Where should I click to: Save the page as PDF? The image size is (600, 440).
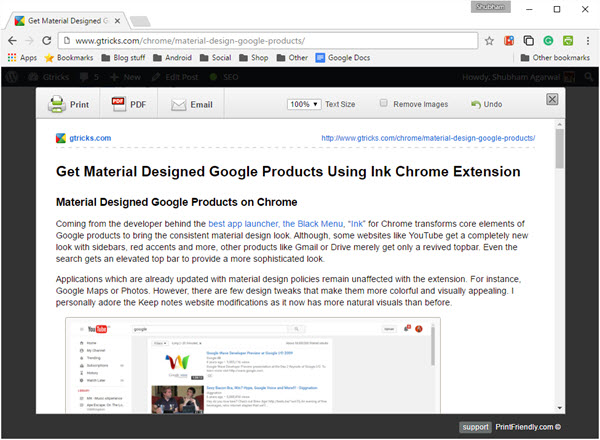click(129, 104)
